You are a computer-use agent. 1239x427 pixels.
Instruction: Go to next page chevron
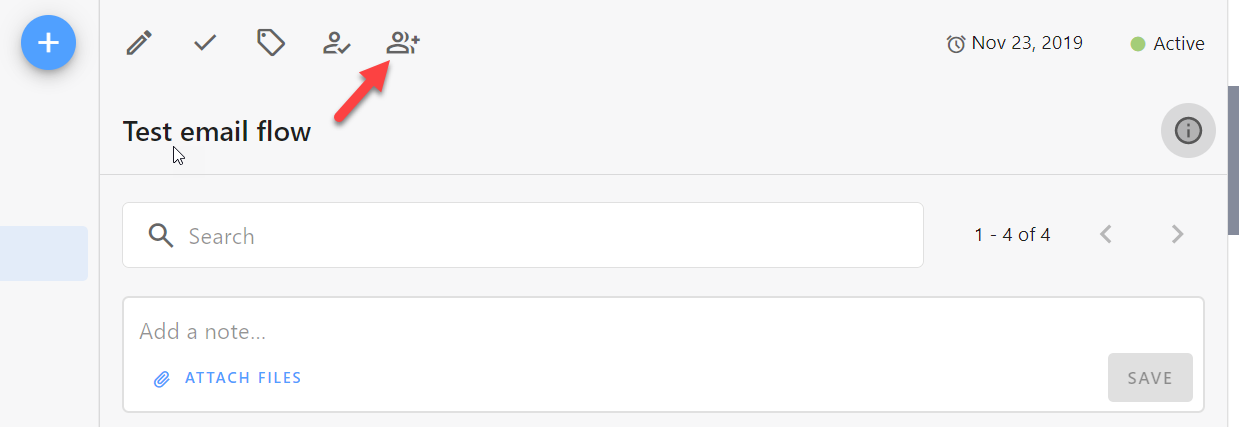1177,235
